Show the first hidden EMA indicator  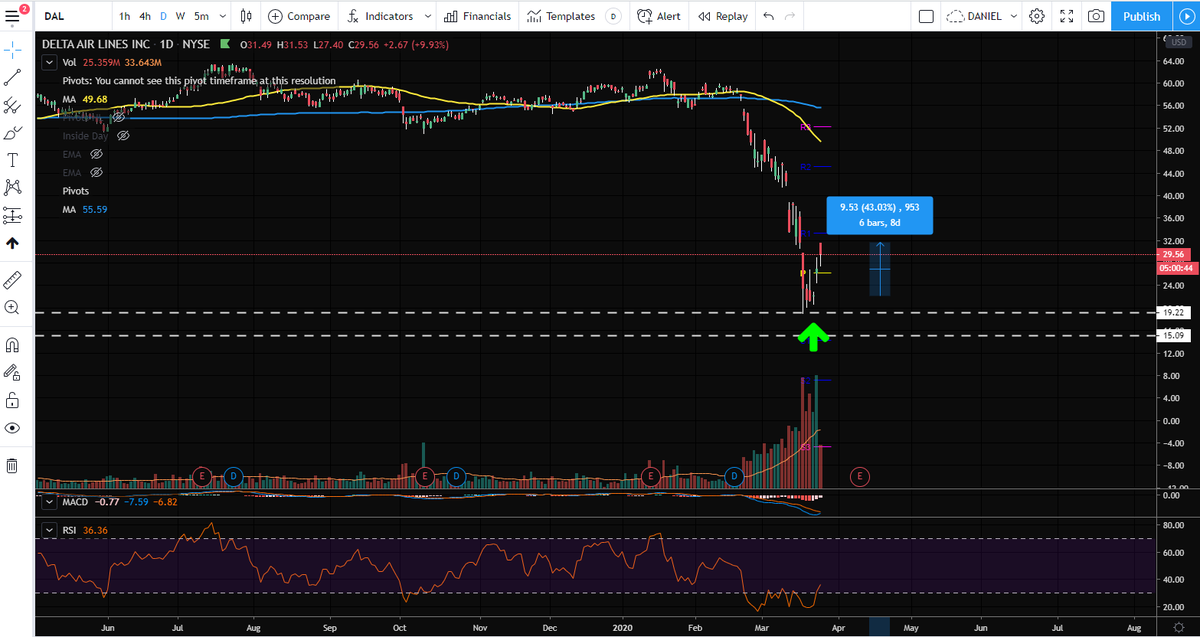coord(97,154)
